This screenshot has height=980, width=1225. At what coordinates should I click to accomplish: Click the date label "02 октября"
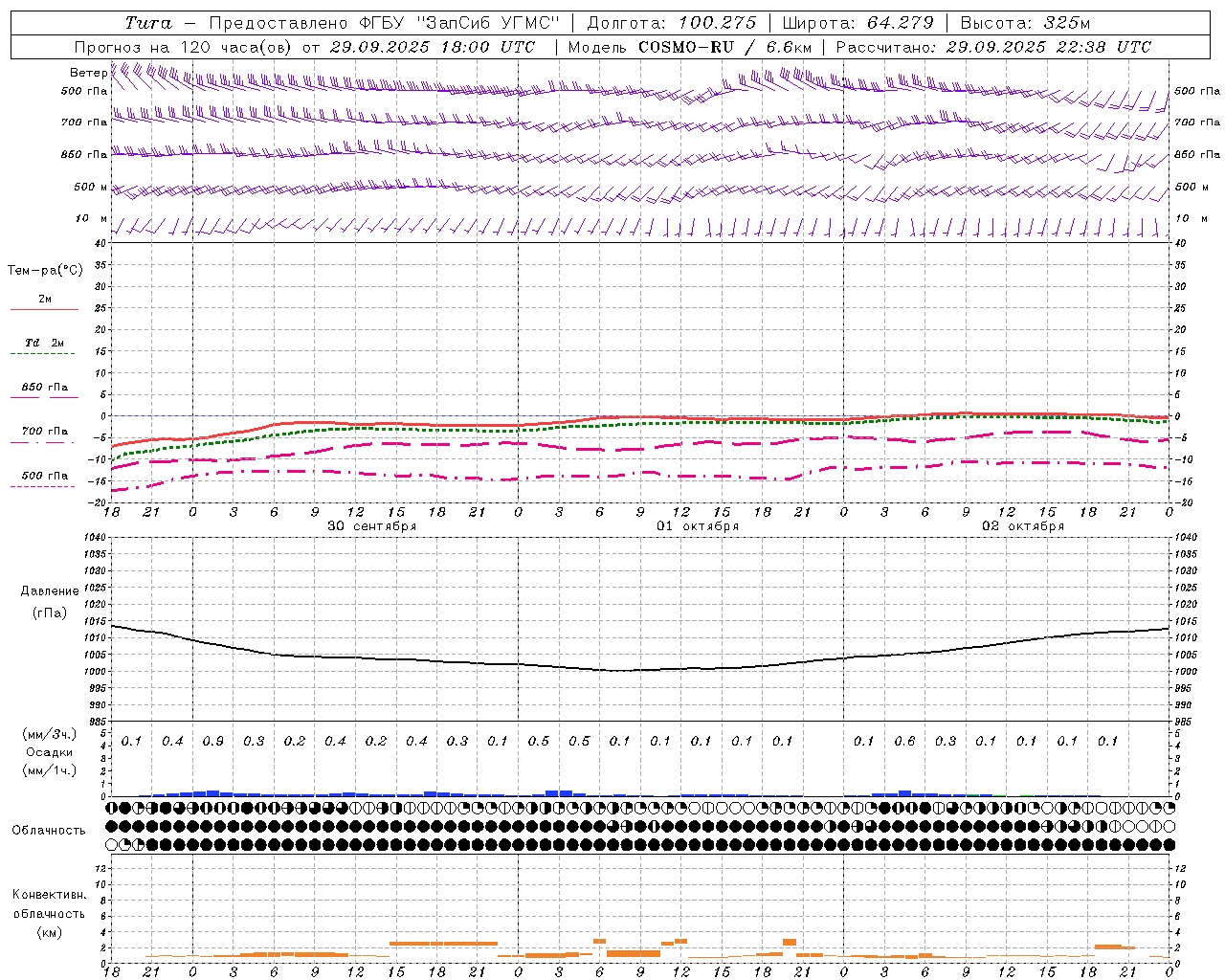coord(1023,526)
